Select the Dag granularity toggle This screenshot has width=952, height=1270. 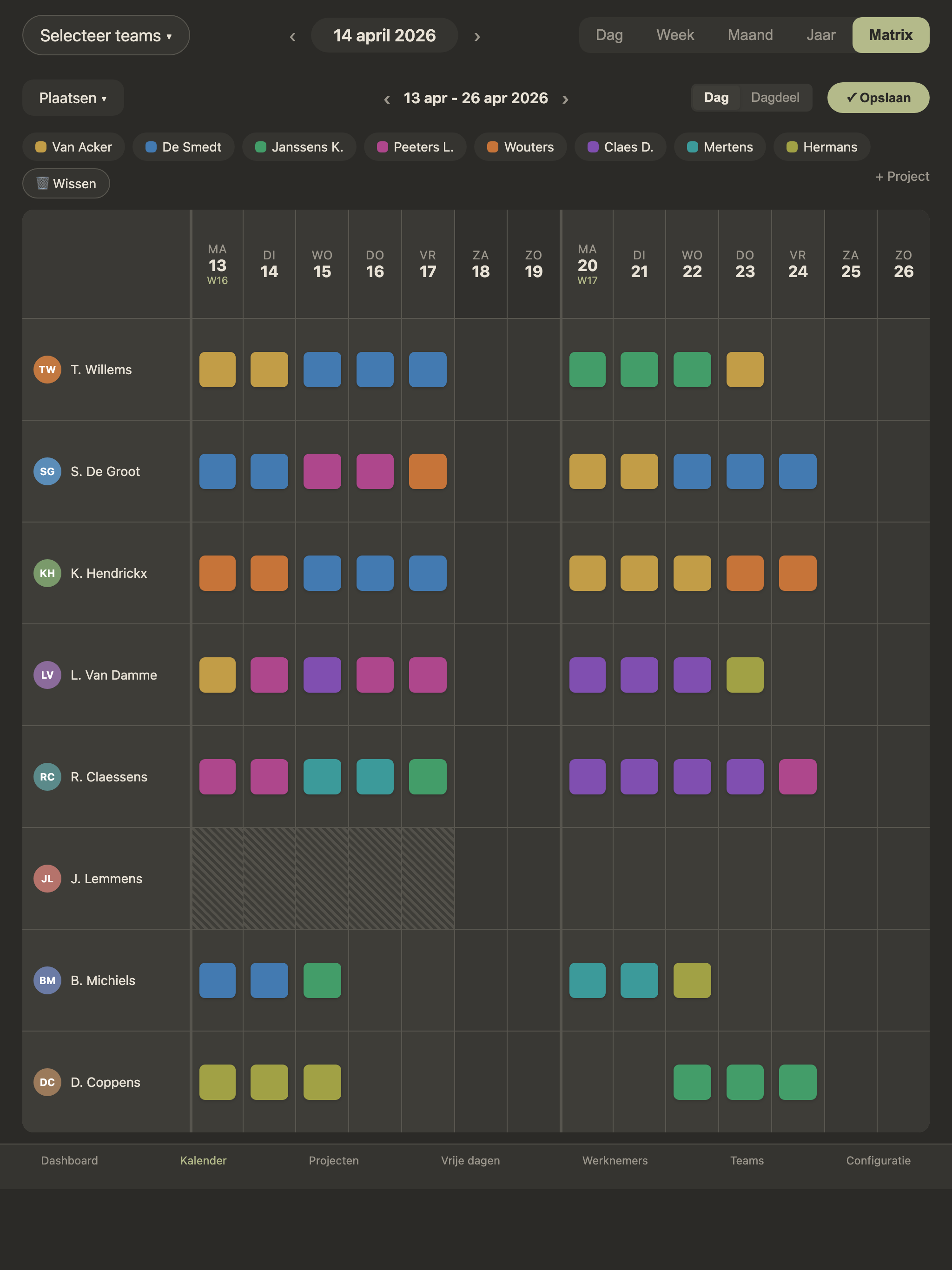coord(716,98)
